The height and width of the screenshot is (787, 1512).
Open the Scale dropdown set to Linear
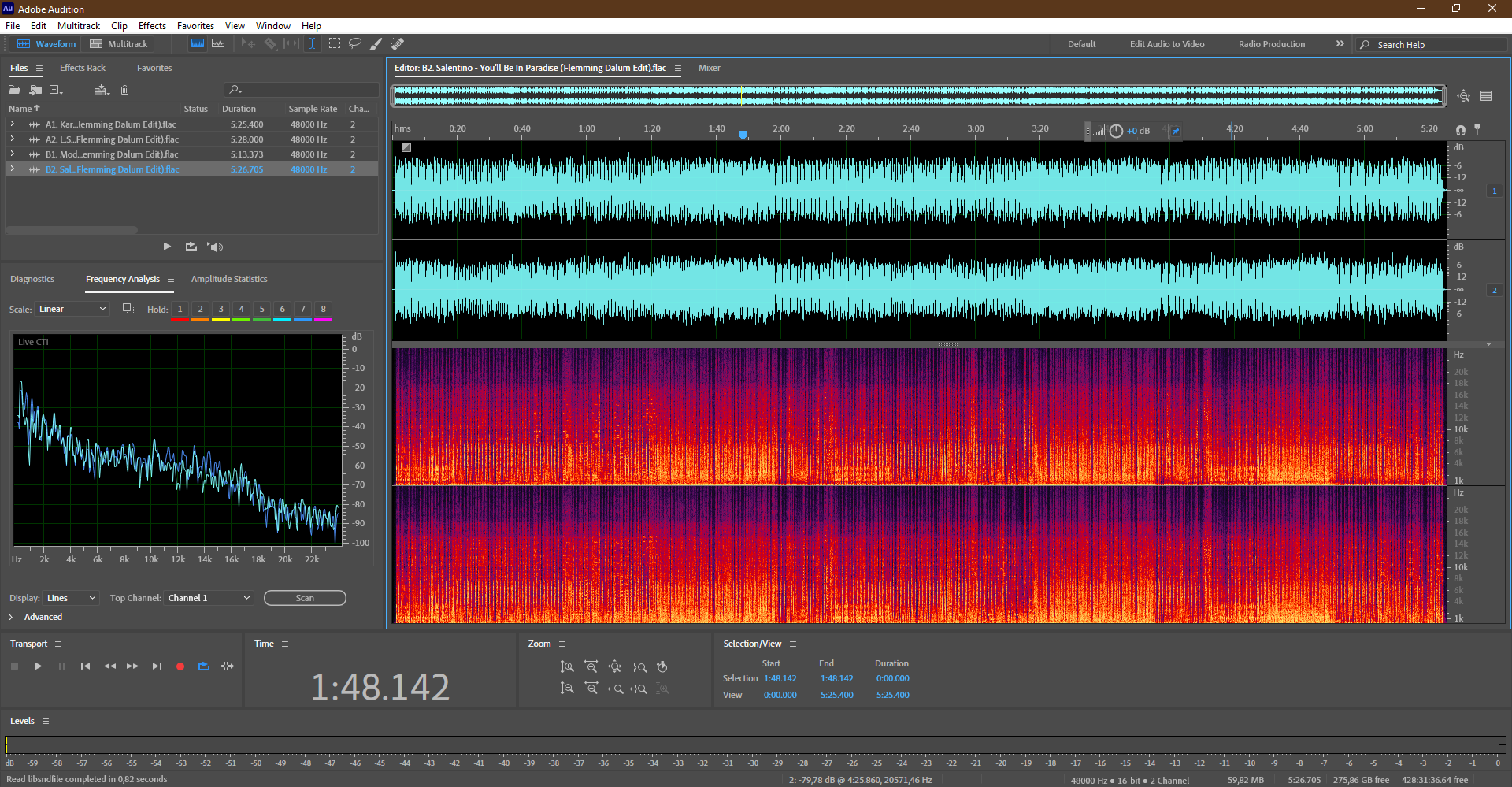pos(71,309)
